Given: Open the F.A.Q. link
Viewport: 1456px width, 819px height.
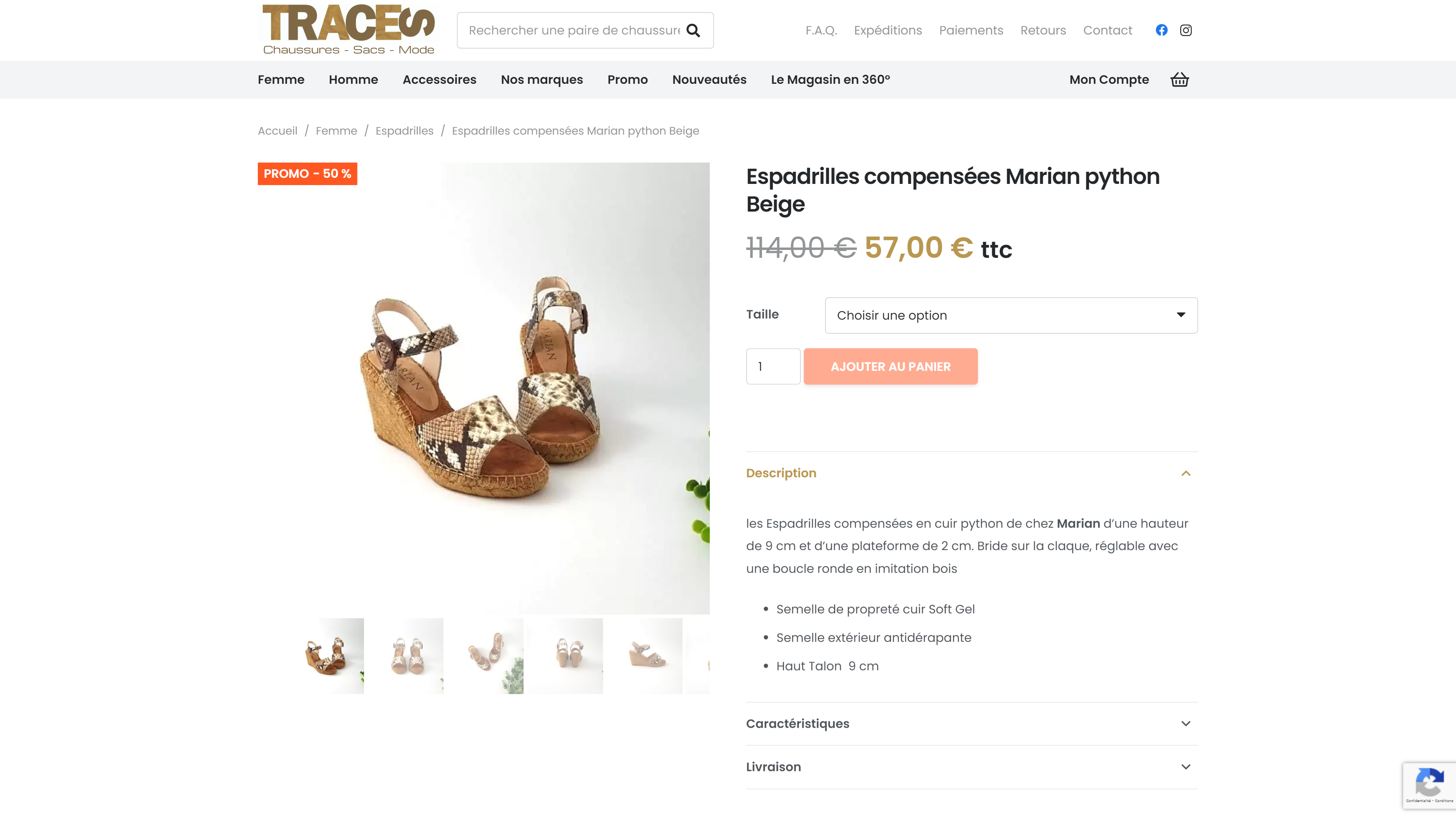Looking at the screenshot, I should pos(821,30).
